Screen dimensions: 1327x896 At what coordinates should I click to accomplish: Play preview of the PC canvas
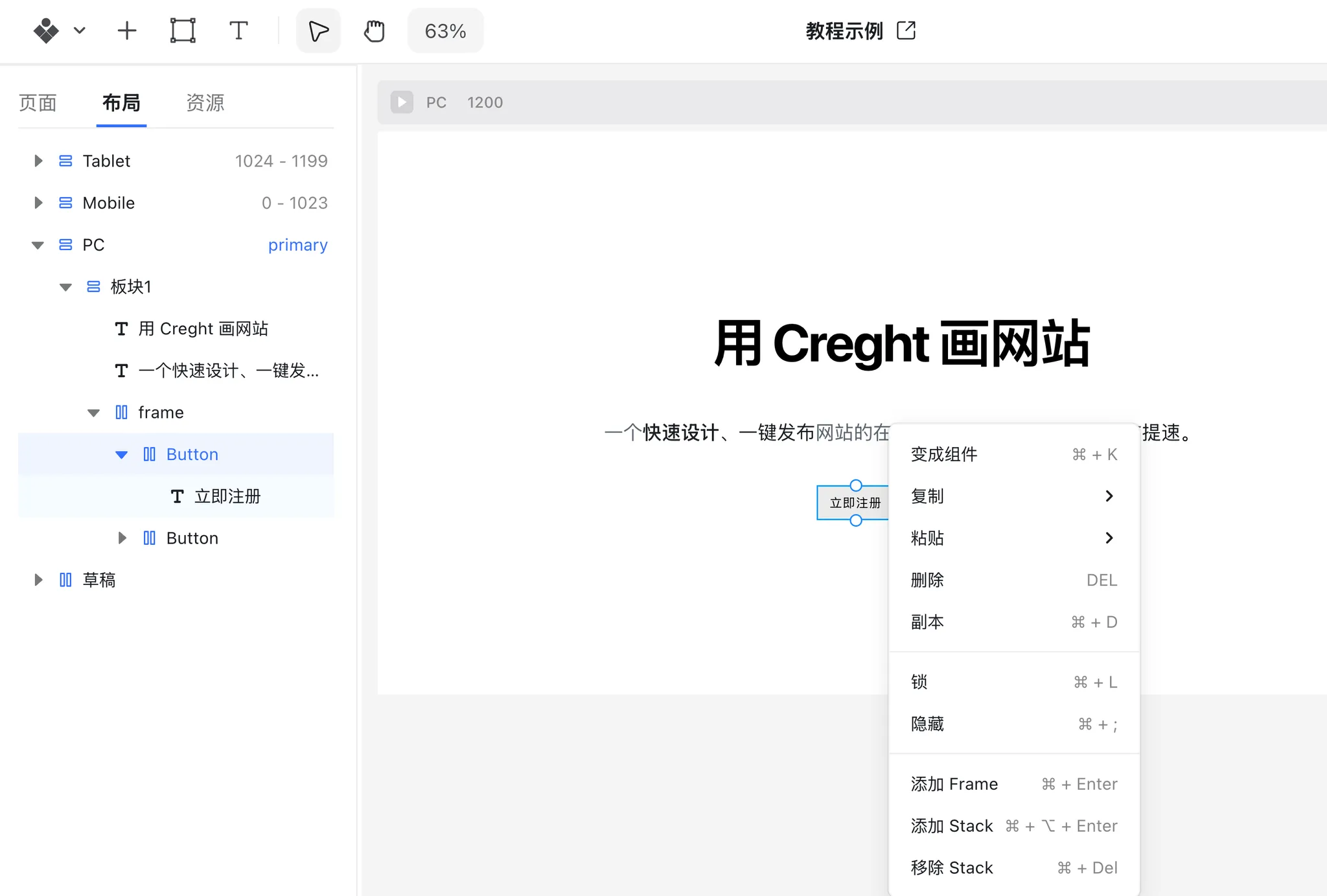402,102
